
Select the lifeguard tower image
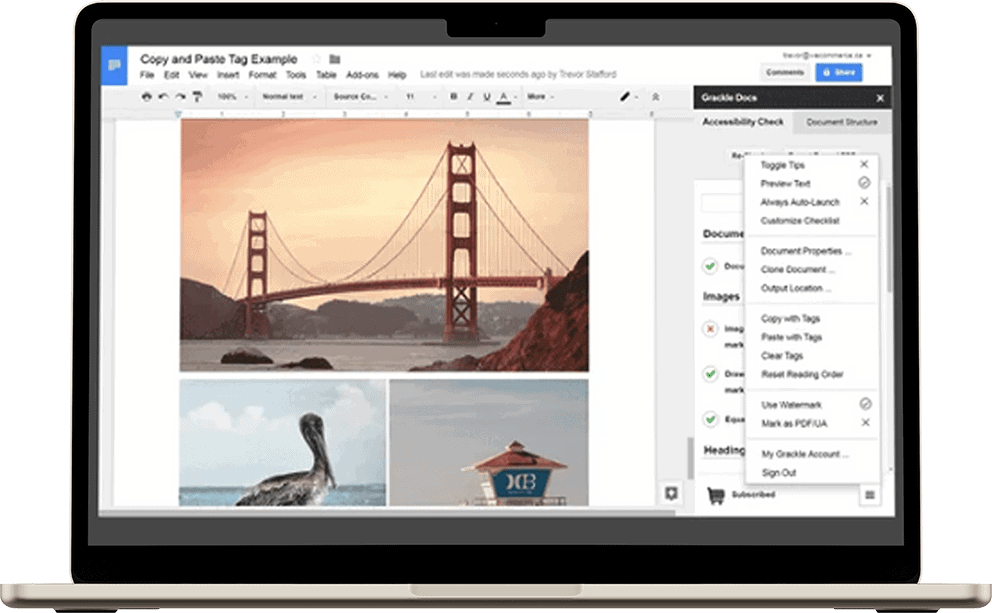(x=488, y=442)
